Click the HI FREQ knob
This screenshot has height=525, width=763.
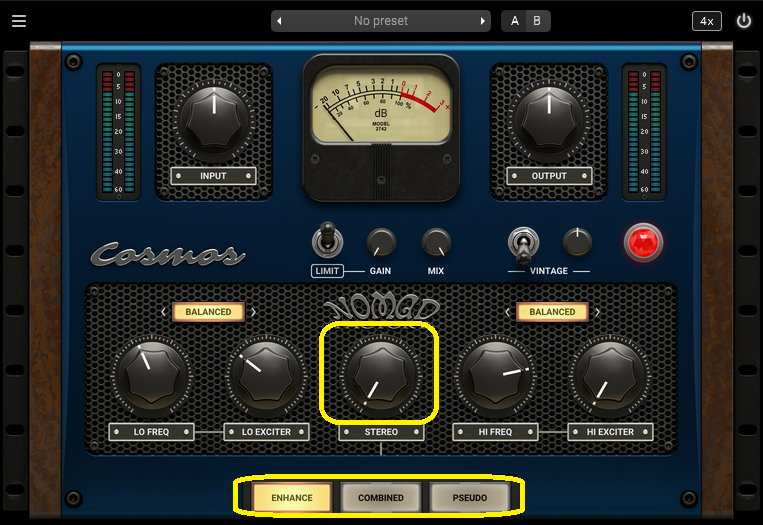(495, 375)
